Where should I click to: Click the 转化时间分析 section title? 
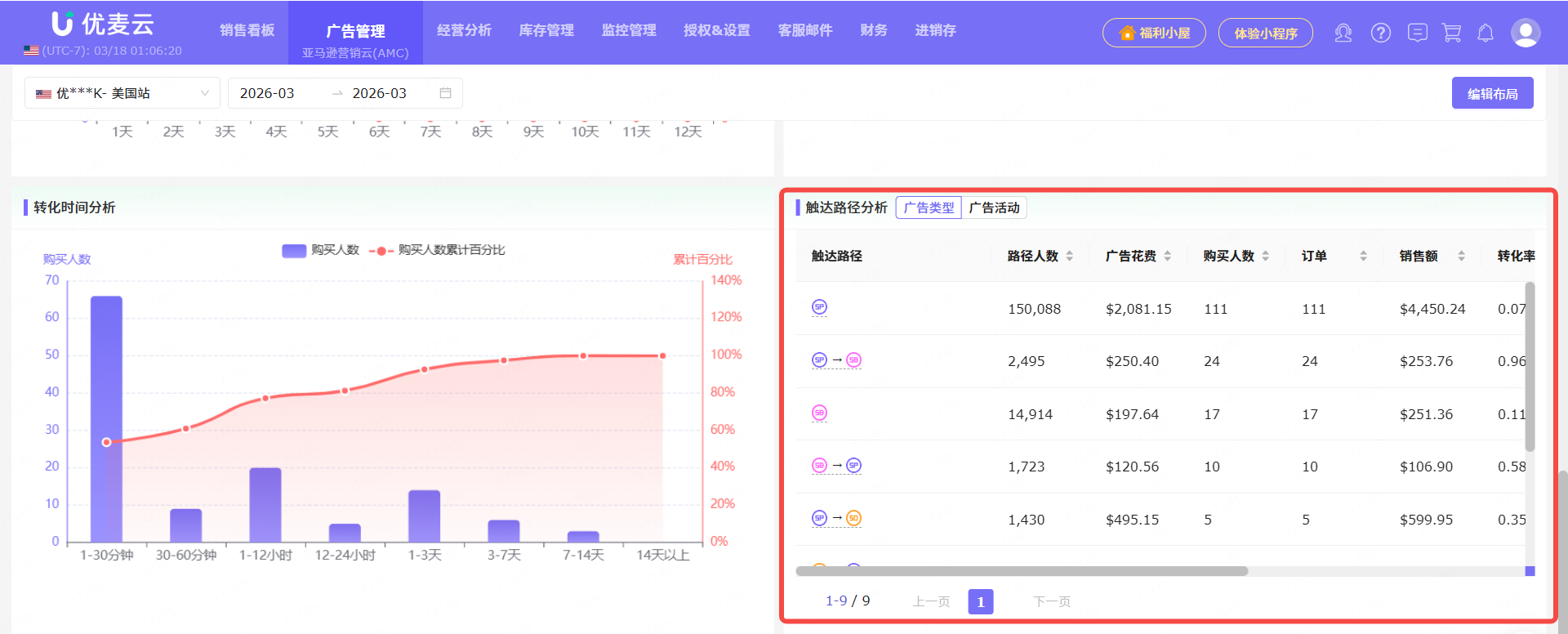(x=74, y=208)
